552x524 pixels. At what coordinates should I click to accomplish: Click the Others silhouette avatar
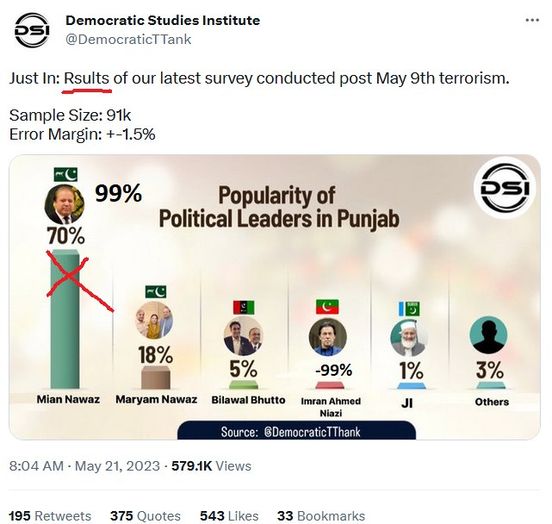[x=489, y=335]
